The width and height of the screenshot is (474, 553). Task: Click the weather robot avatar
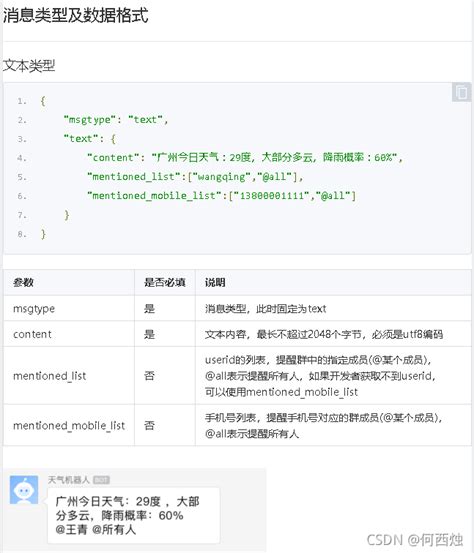(24, 490)
